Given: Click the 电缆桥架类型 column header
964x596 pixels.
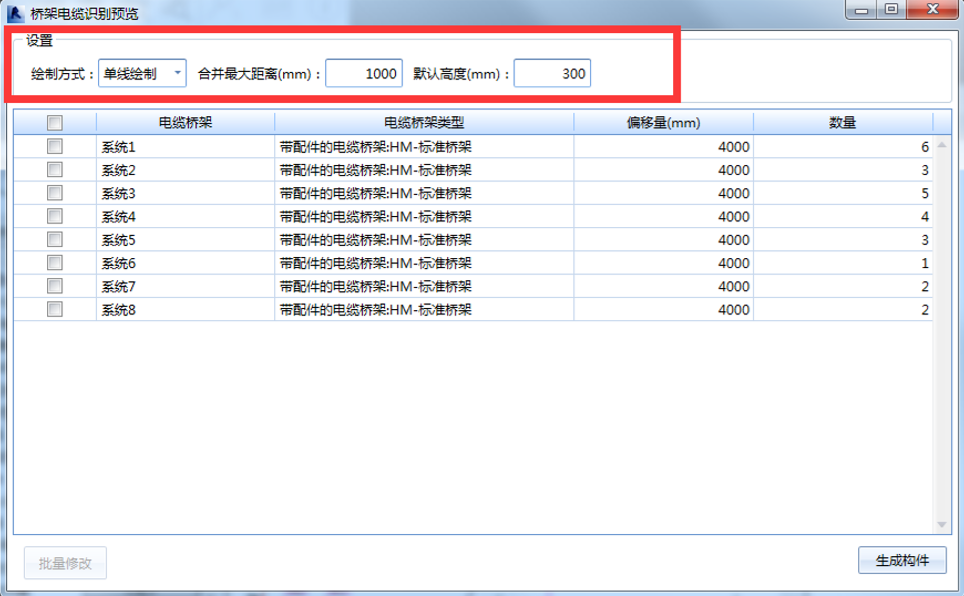Looking at the screenshot, I should pyautogui.click(x=424, y=123).
